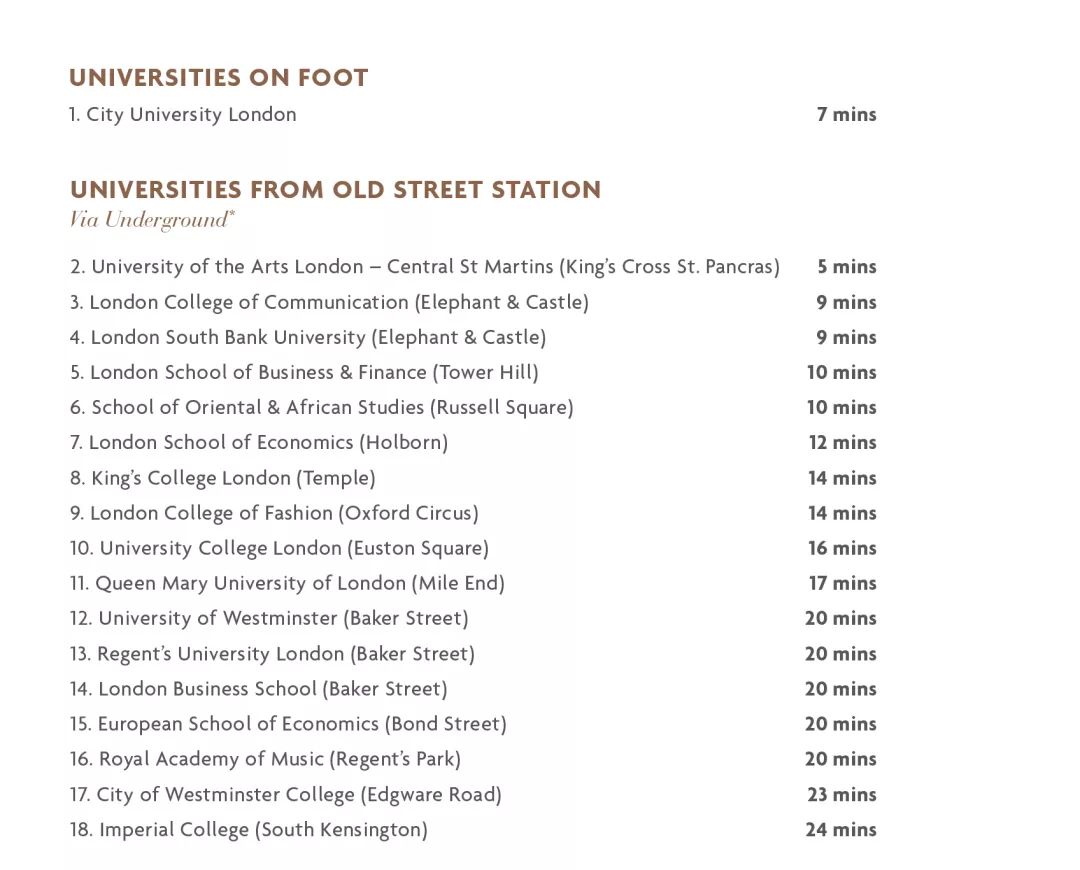Click '10 mins' beside School of Oriental & African Studies
The width and height of the screenshot is (1080, 870).
click(x=842, y=408)
